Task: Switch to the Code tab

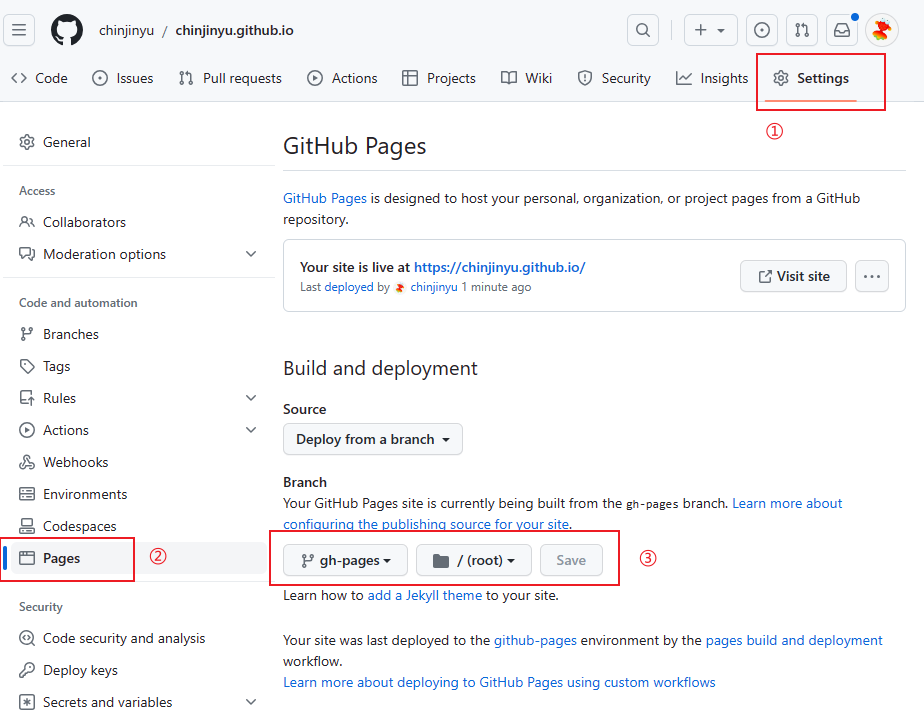Action: point(39,78)
